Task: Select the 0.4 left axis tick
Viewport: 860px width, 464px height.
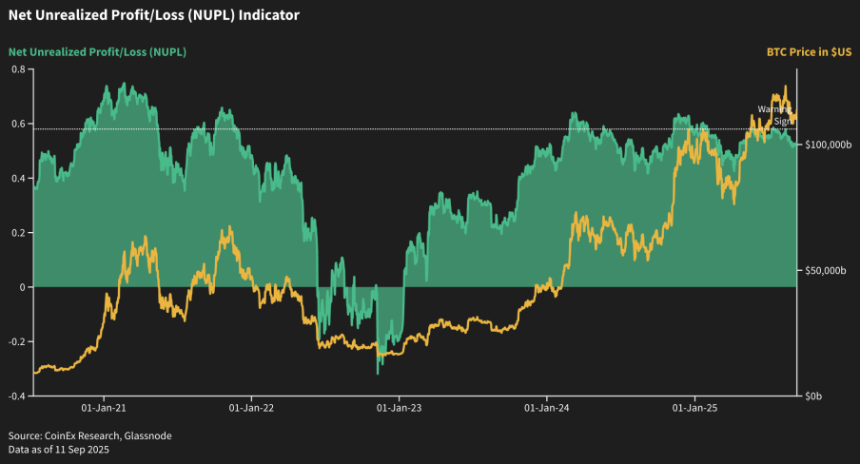Action: [x=18, y=179]
